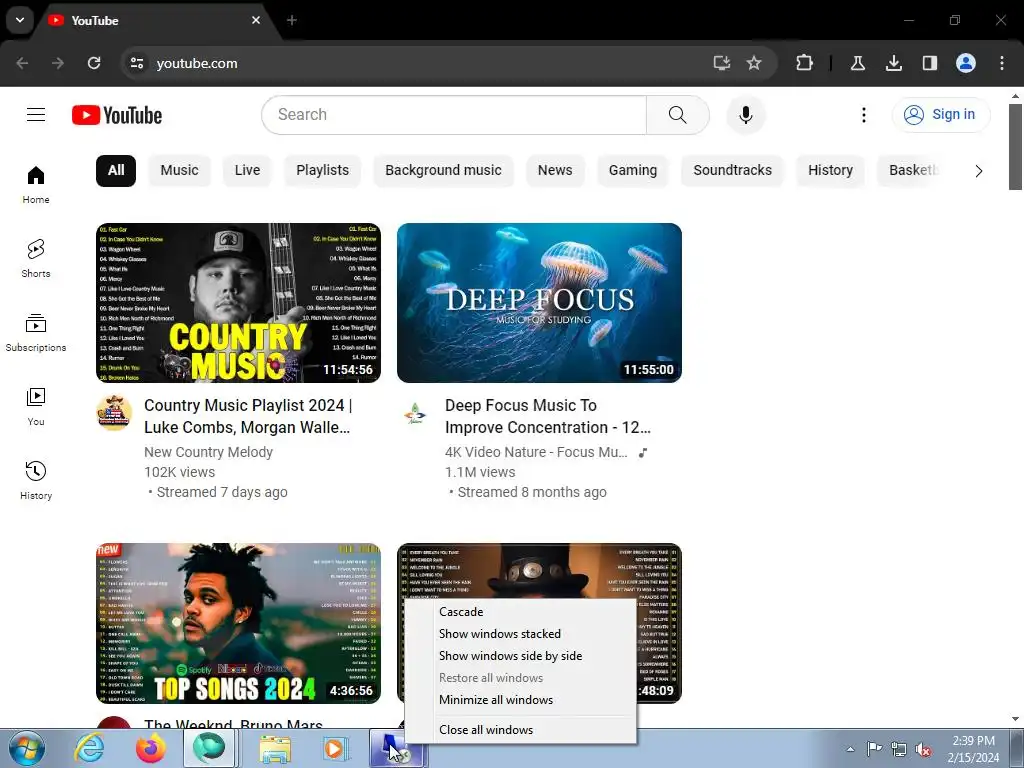The height and width of the screenshot is (768, 1024).
Task: Reload the page in Chrome
Action: pos(94,63)
